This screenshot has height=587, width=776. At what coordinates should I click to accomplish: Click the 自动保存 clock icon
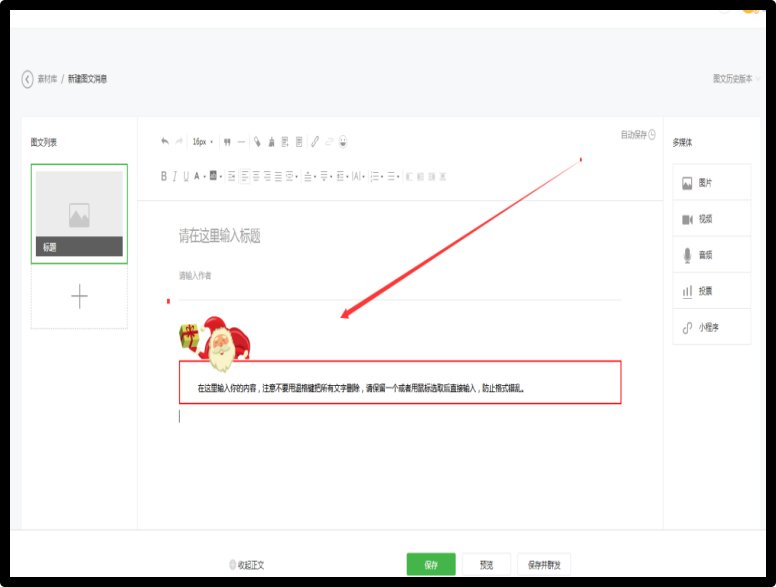[x=652, y=135]
